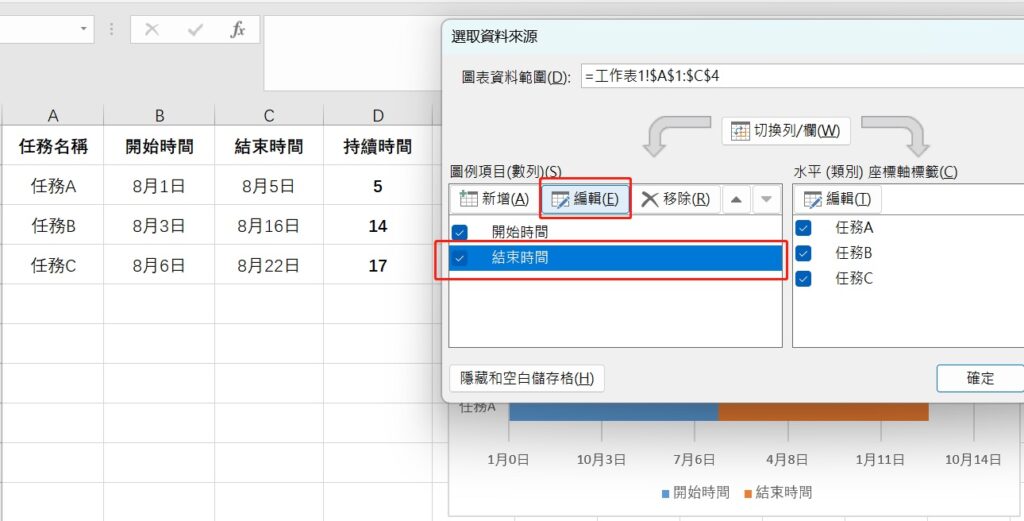Viewport: 1024px width, 521px height.
Task: Move the series down with the down arrow
Action: click(767, 200)
